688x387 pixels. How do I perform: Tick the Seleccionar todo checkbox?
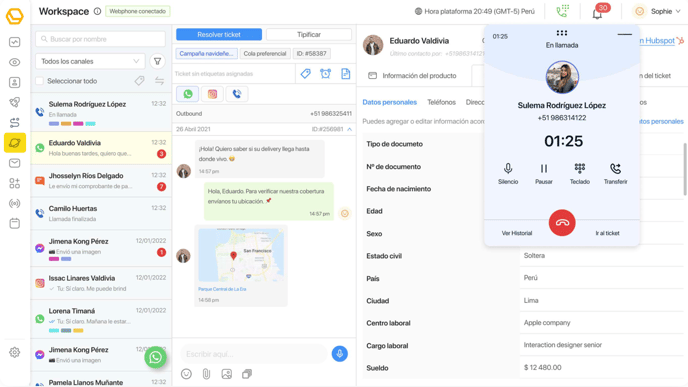pos(39,81)
